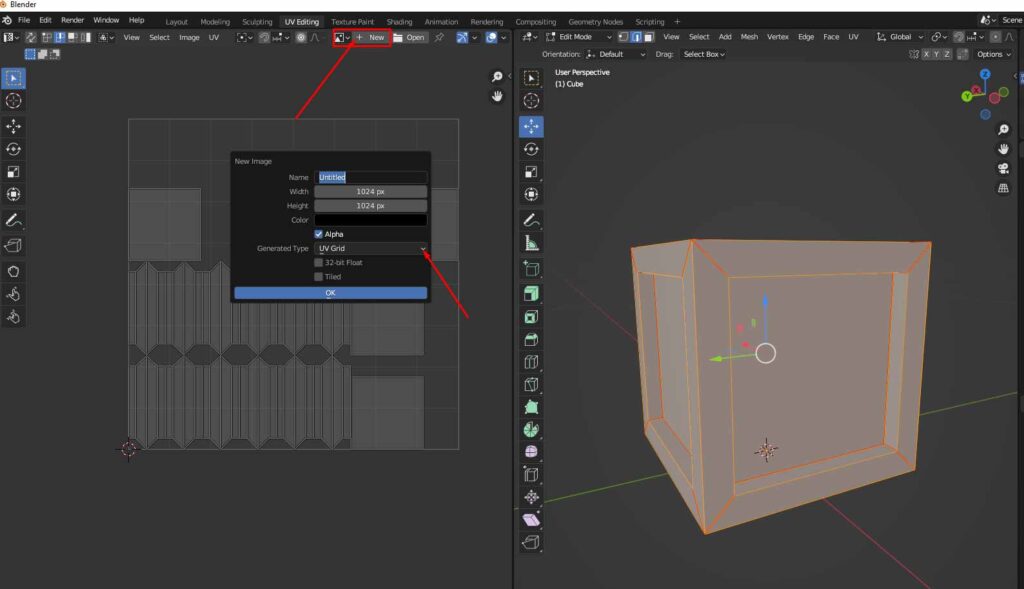The width and height of the screenshot is (1024, 589).
Task: Enable edge select mode in 3D viewport
Action: coord(635,37)
